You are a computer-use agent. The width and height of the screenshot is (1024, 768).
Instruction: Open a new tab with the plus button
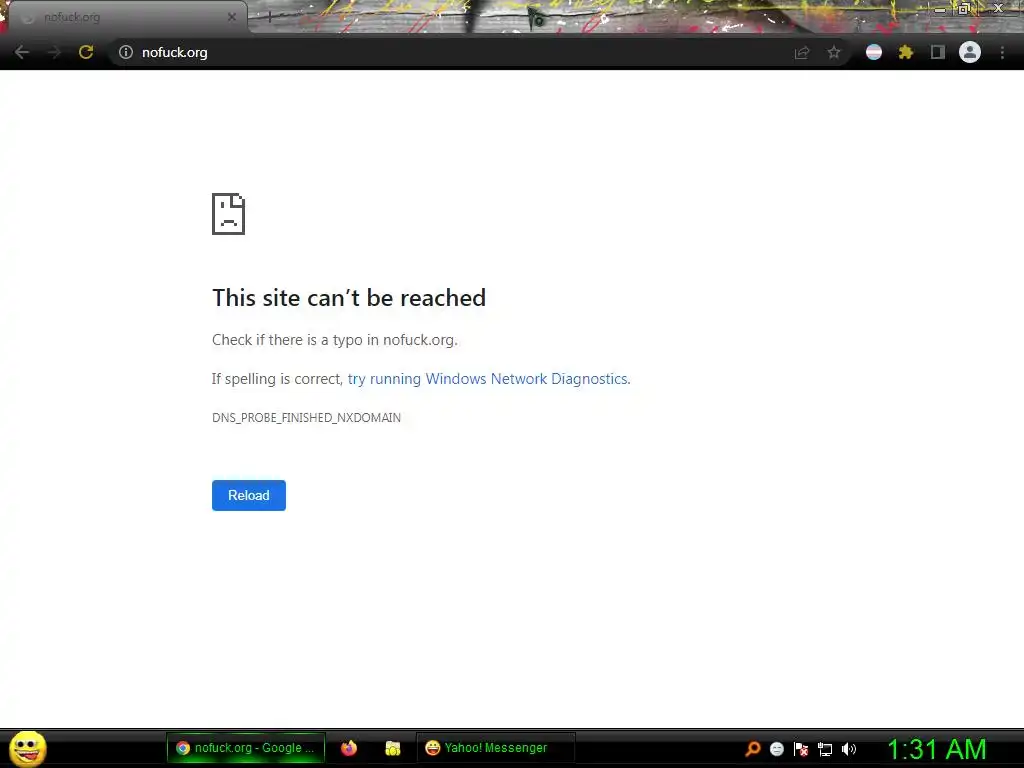click(270, 18)
